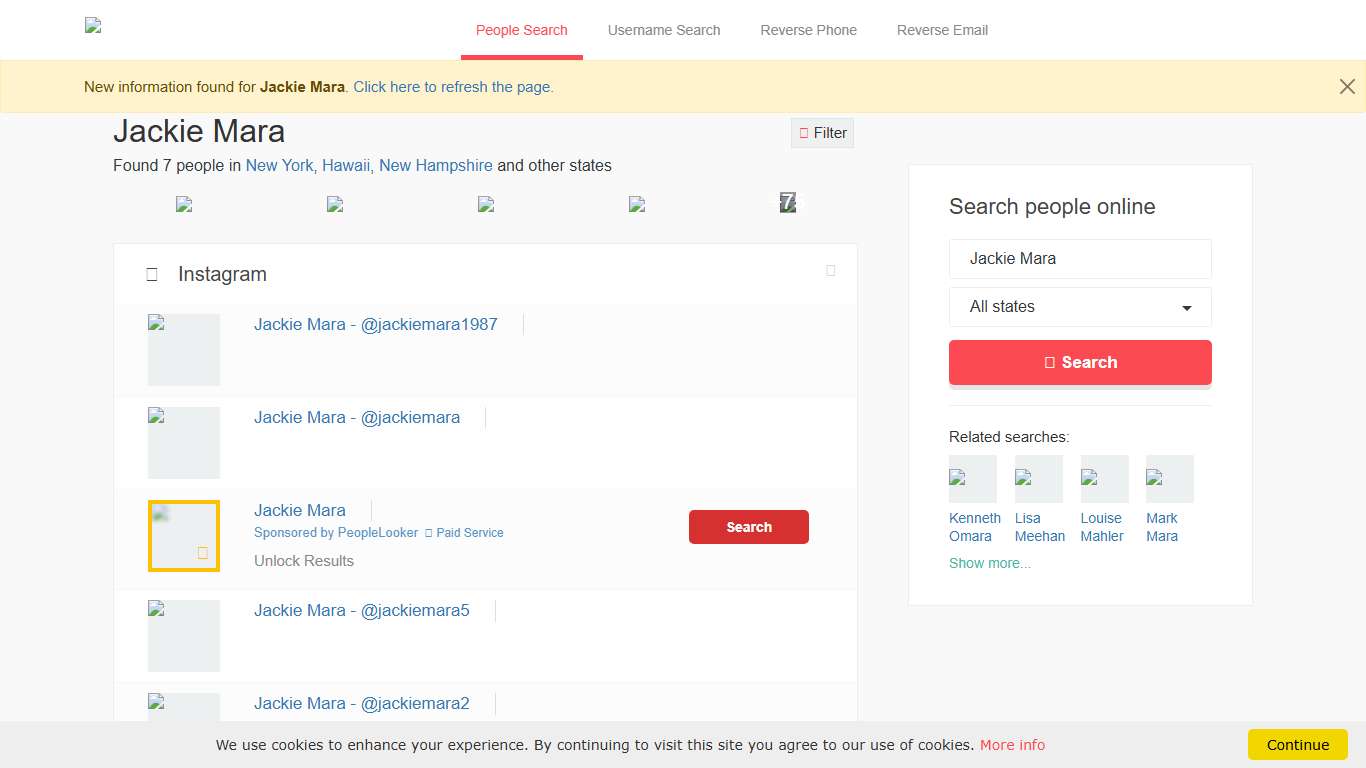Screen dimensions: 1366x768
Task: Click the Paid Service icon next to PeopleLooker
Action: coord(428,532)
